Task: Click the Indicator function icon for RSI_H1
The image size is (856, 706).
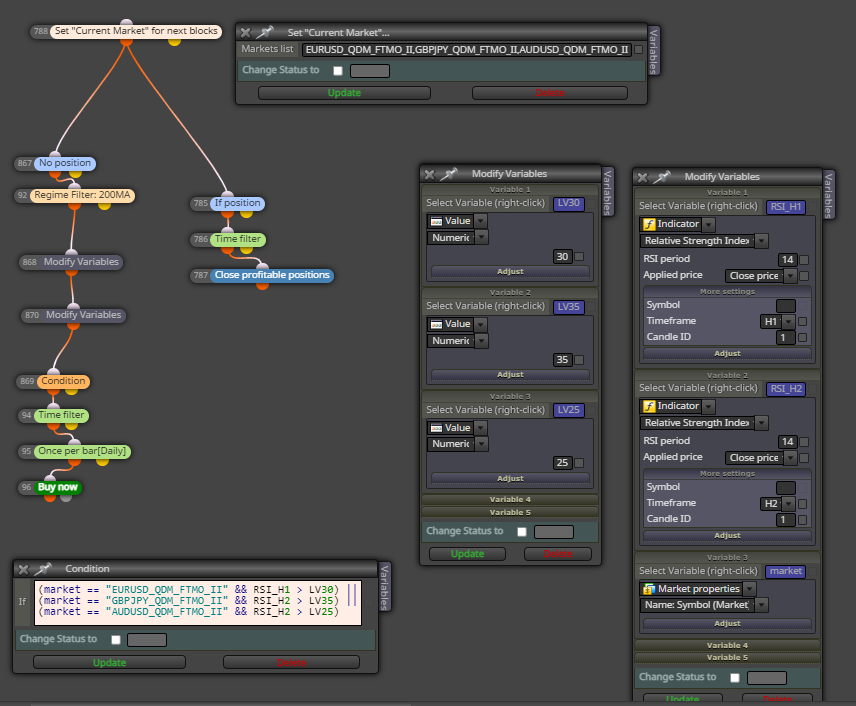Action: click(x=649, y=224)
